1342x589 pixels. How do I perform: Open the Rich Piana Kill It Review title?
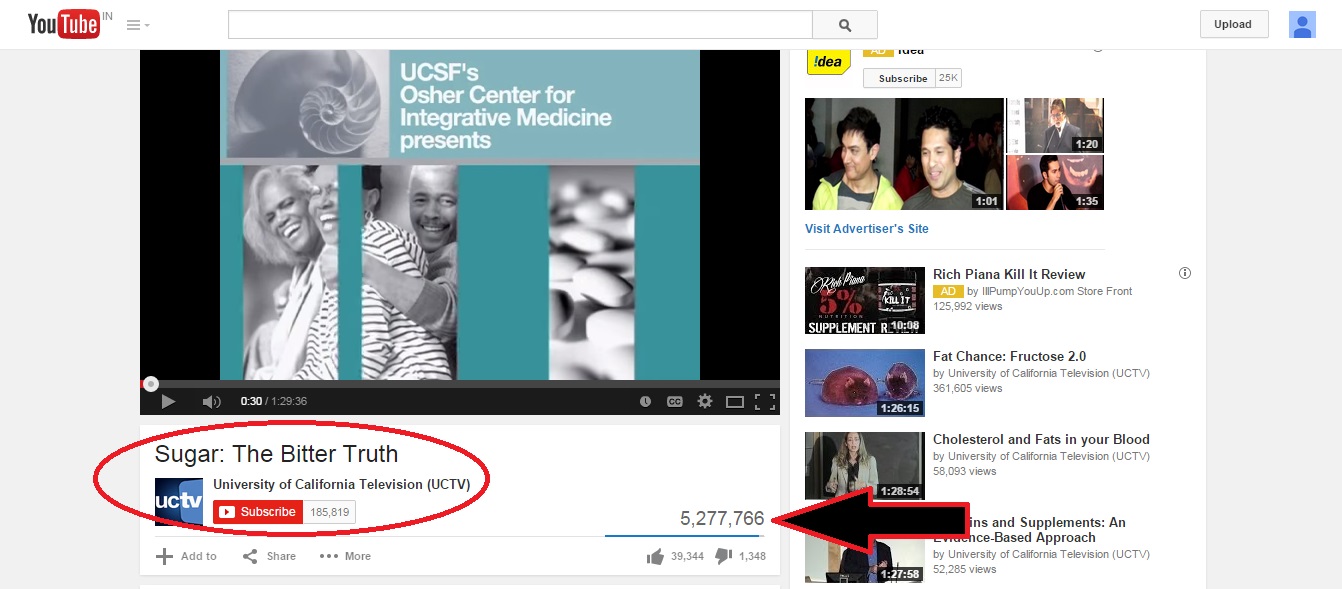tap(1009, 274)
